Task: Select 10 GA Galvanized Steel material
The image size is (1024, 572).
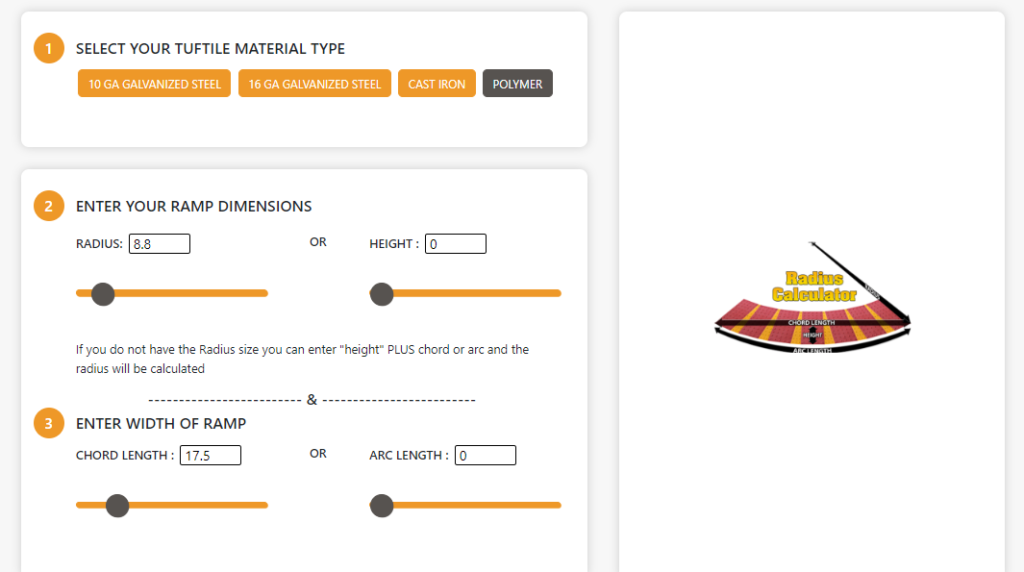Action: click(155, 84)
